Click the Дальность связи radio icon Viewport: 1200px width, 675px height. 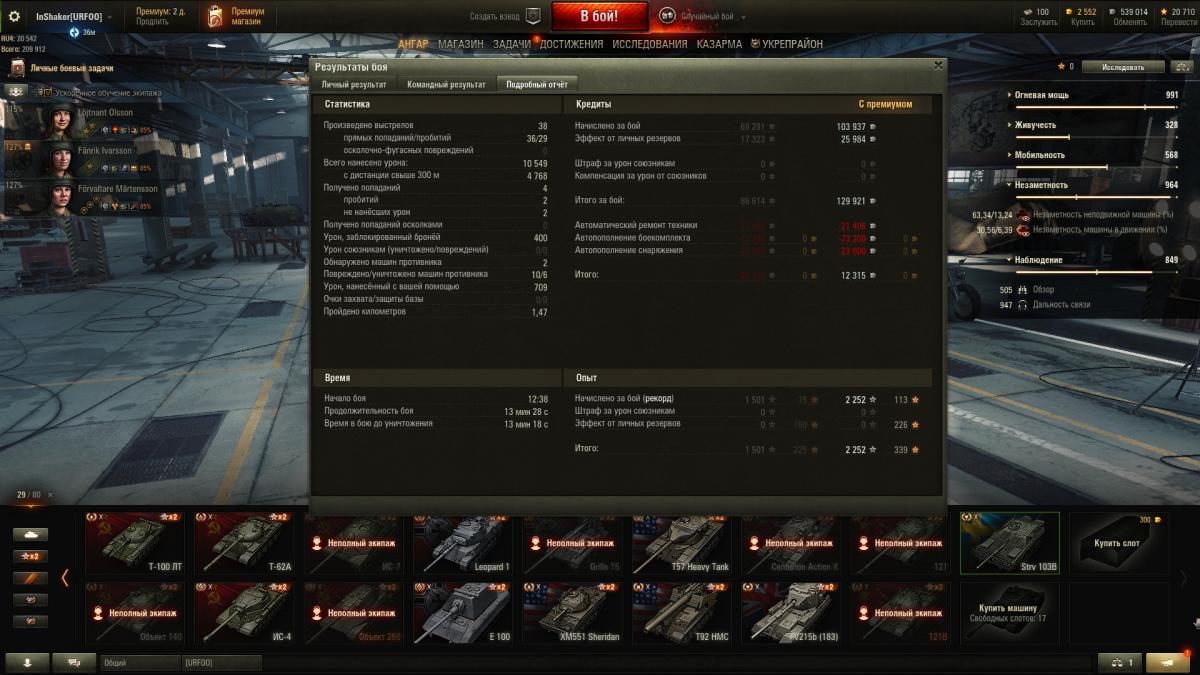click(1022, 305)
